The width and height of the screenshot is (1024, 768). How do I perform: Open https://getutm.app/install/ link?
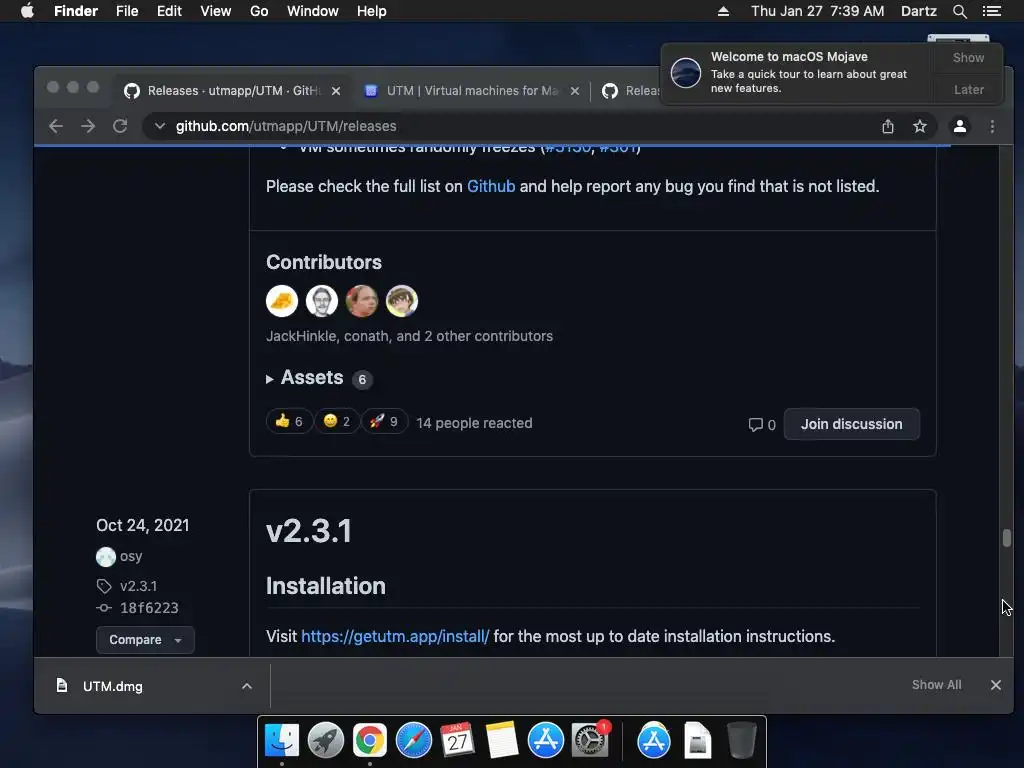[x=395, y=636]
